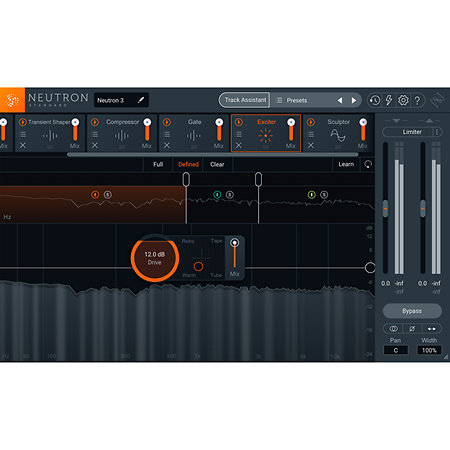The width and height of the screenshot is (450, 450).
Task: Click the output gain fader handle
Action: [x=423, y=209]
